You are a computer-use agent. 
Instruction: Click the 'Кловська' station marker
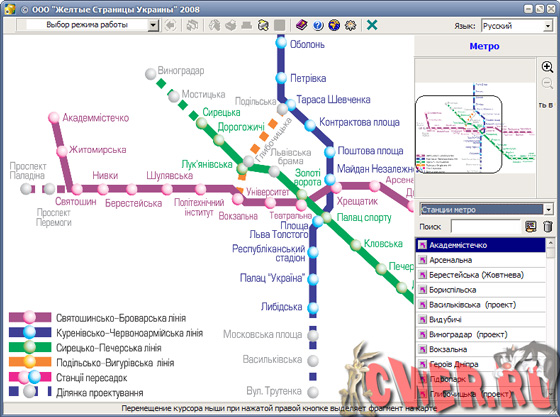356,245
